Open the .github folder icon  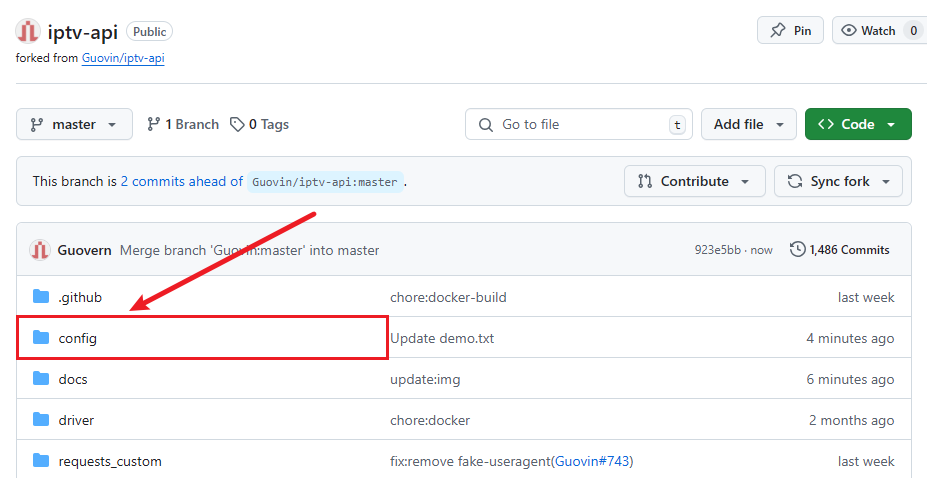[x=41, y=297]
